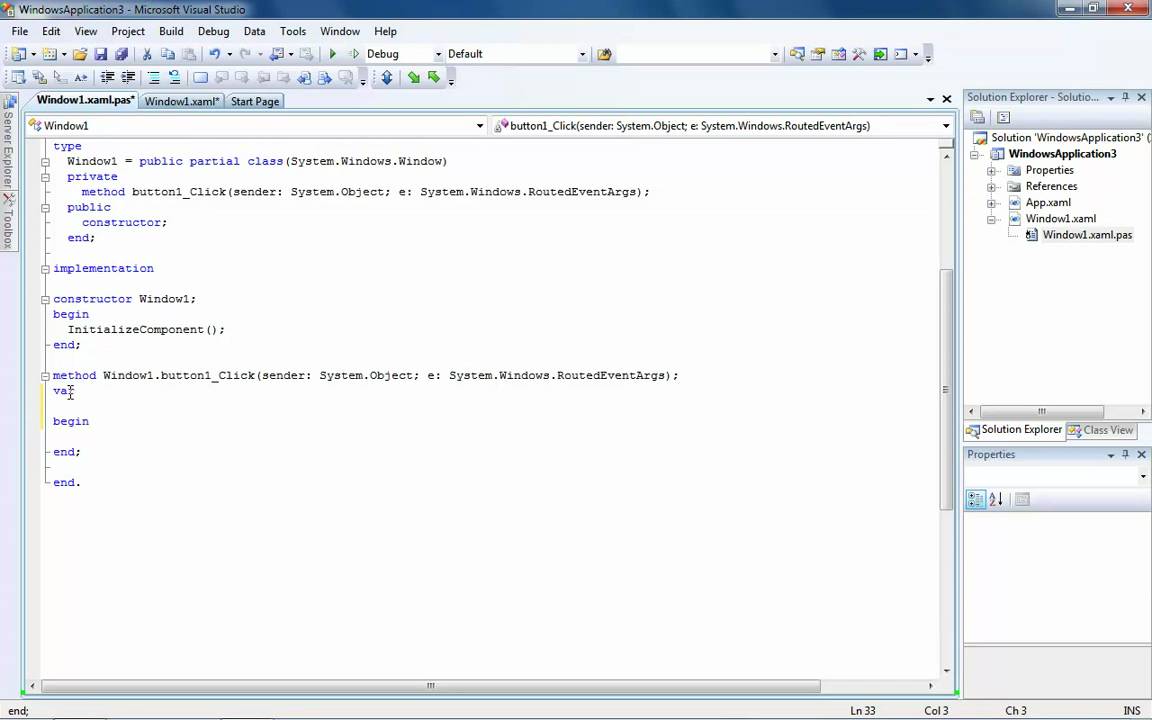
Task: Toggle Categorized view in Properties panel
Action: 976,500
